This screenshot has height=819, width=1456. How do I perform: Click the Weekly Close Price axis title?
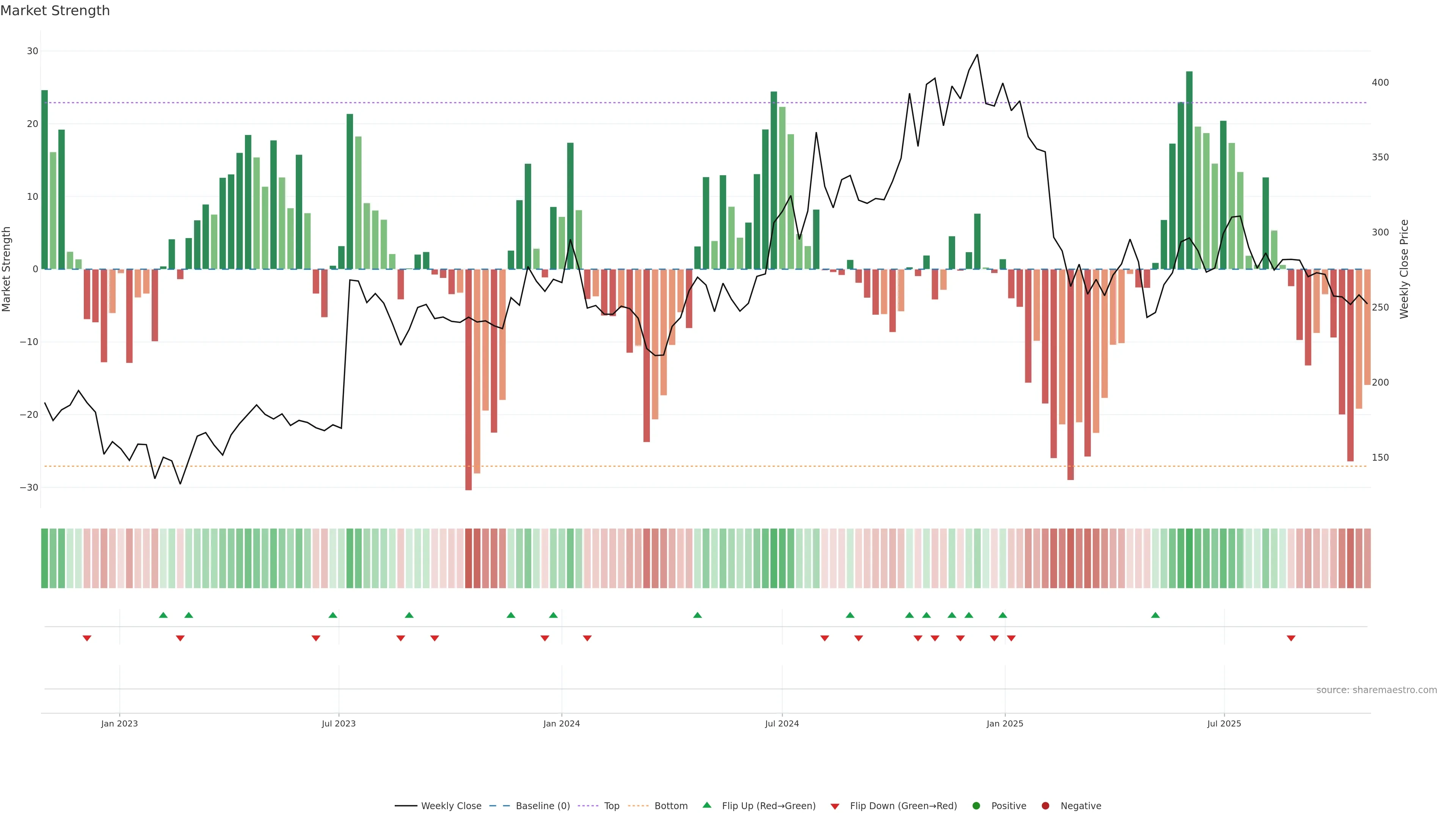(1404, 269)
